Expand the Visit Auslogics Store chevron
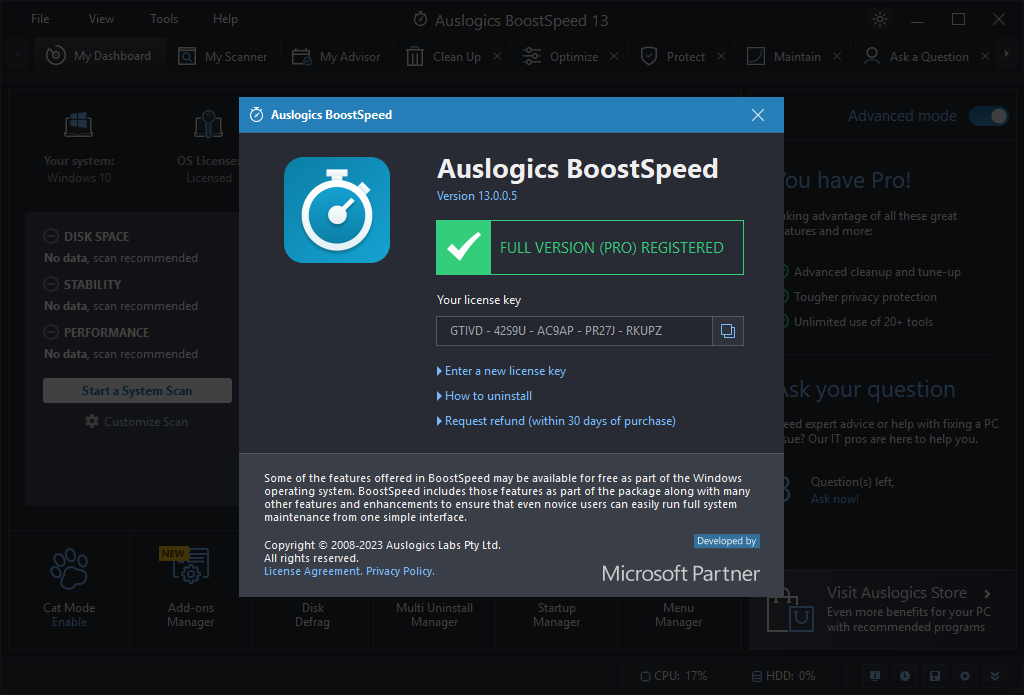The width and height of the screenshot is (1024, 695). pos(987,594)
